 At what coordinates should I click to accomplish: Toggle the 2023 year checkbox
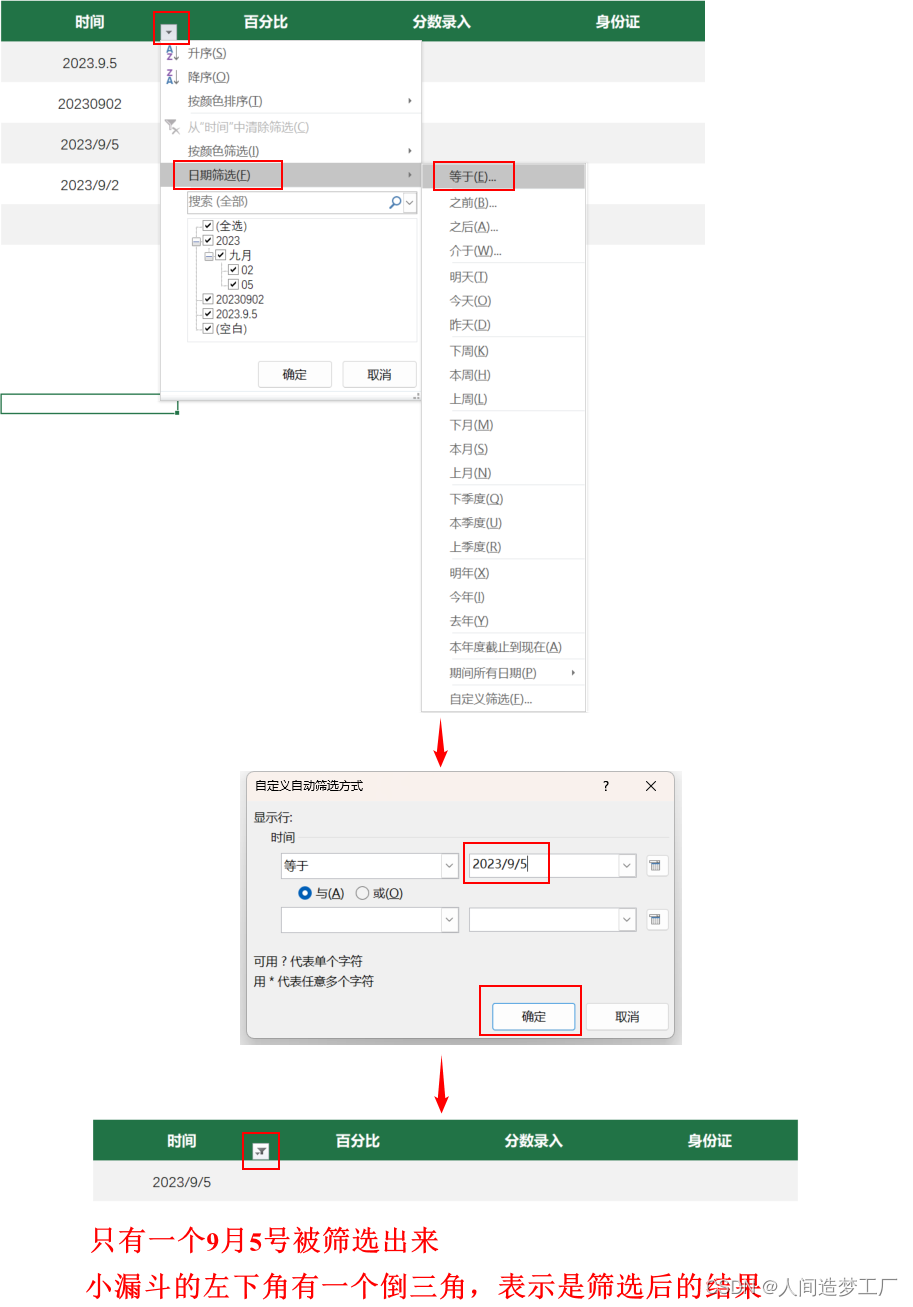[x=208, y=241]
